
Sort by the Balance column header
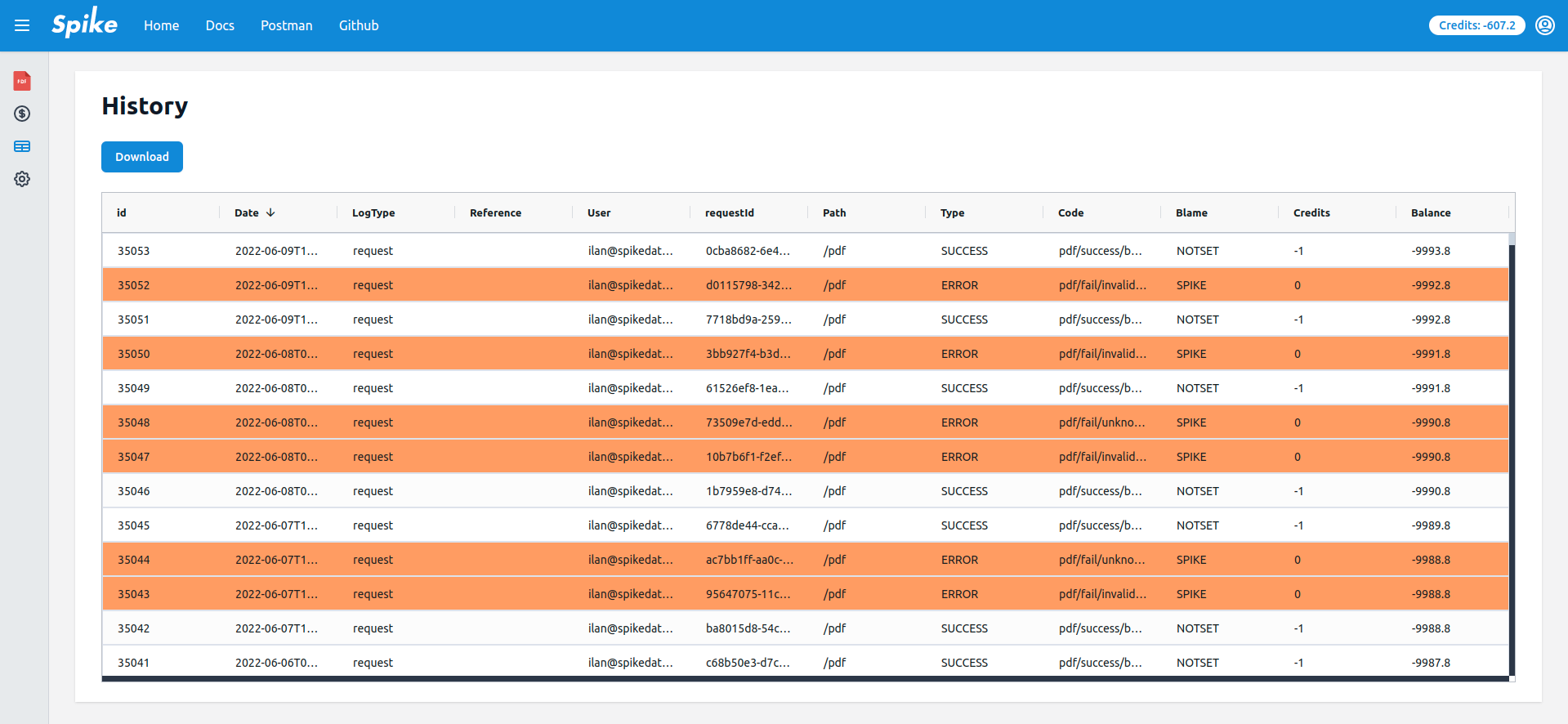click(1430, 212)
